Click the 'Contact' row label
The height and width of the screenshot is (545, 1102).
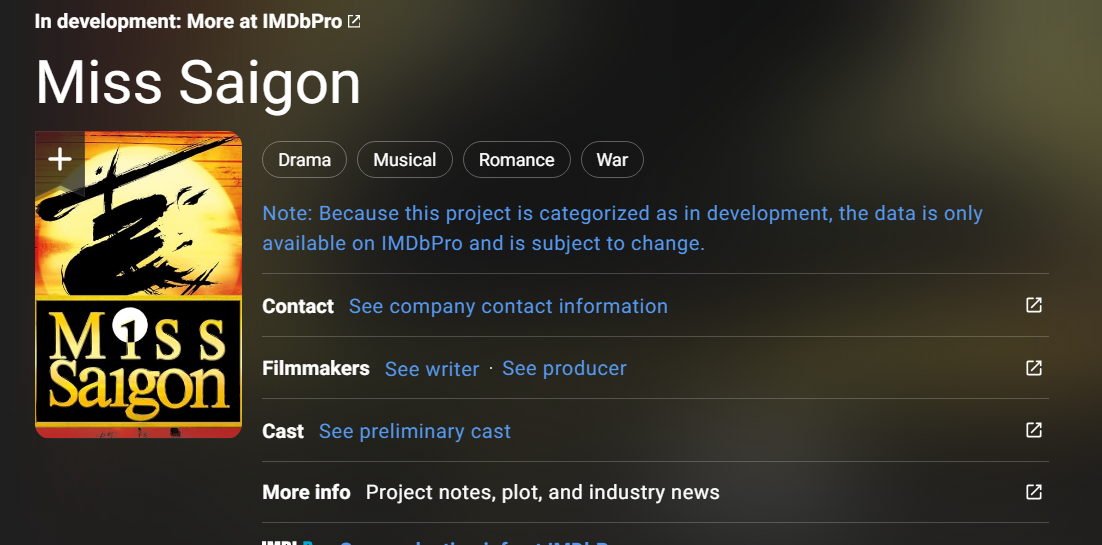(298, 307)
